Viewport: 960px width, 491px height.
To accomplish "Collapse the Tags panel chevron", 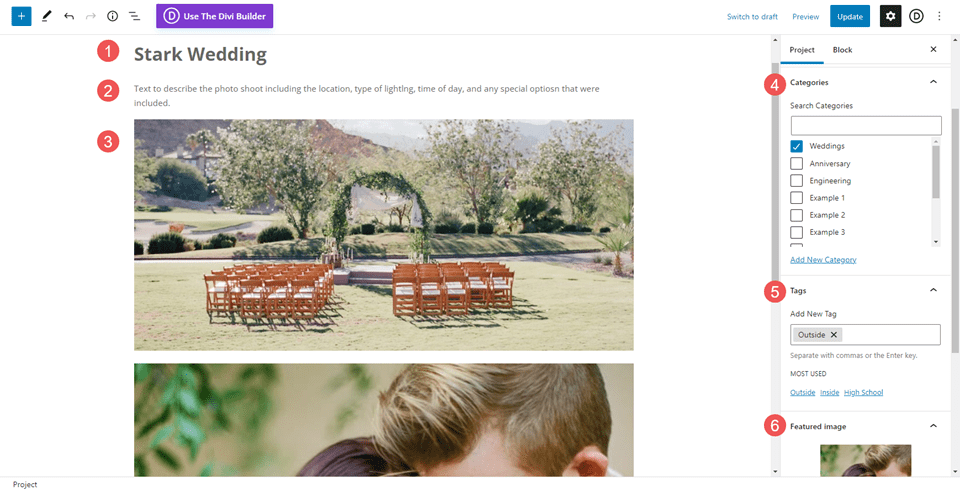I will click(933, 290).
